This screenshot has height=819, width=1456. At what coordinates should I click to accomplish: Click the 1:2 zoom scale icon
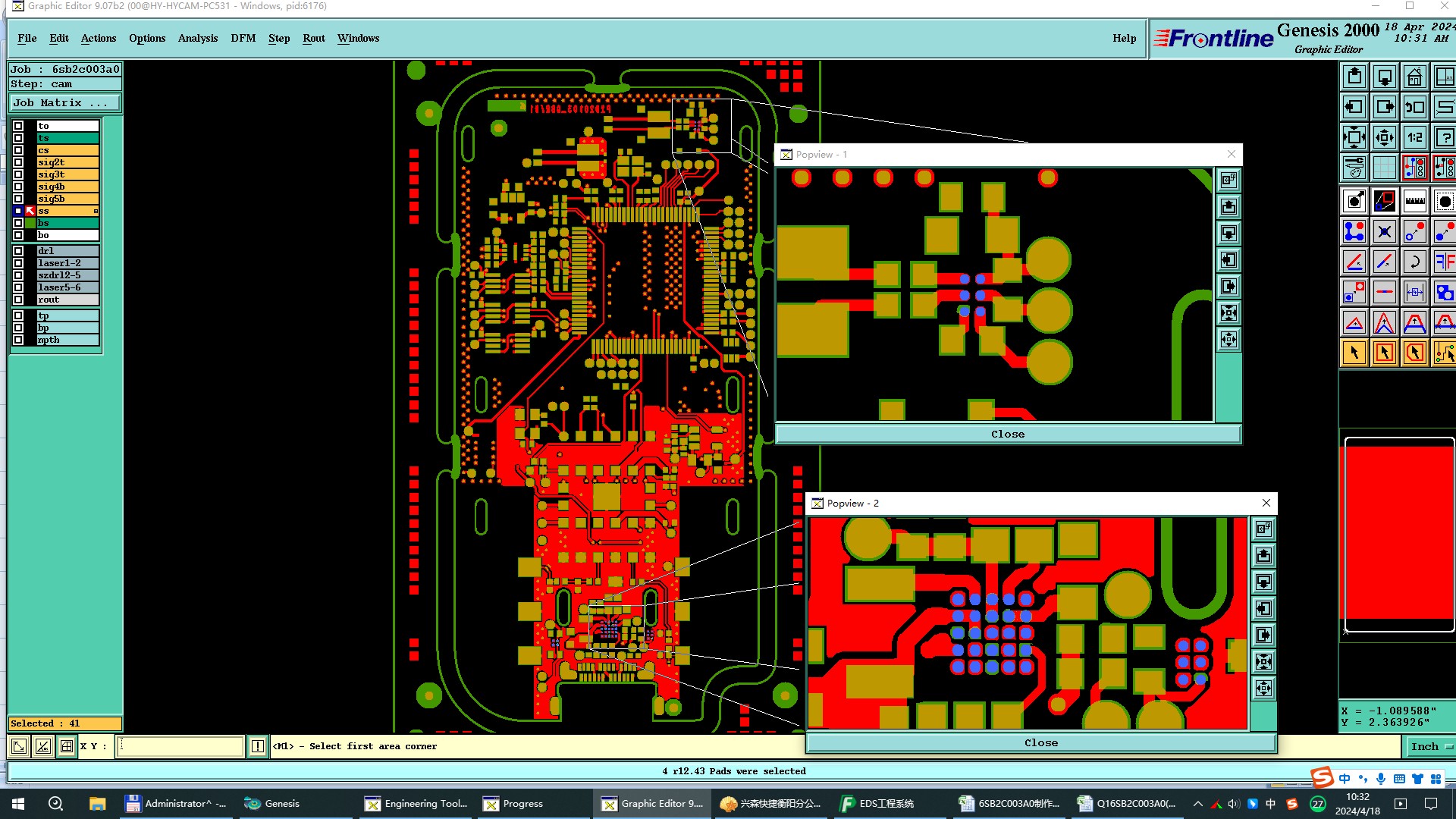(1415, 137)
